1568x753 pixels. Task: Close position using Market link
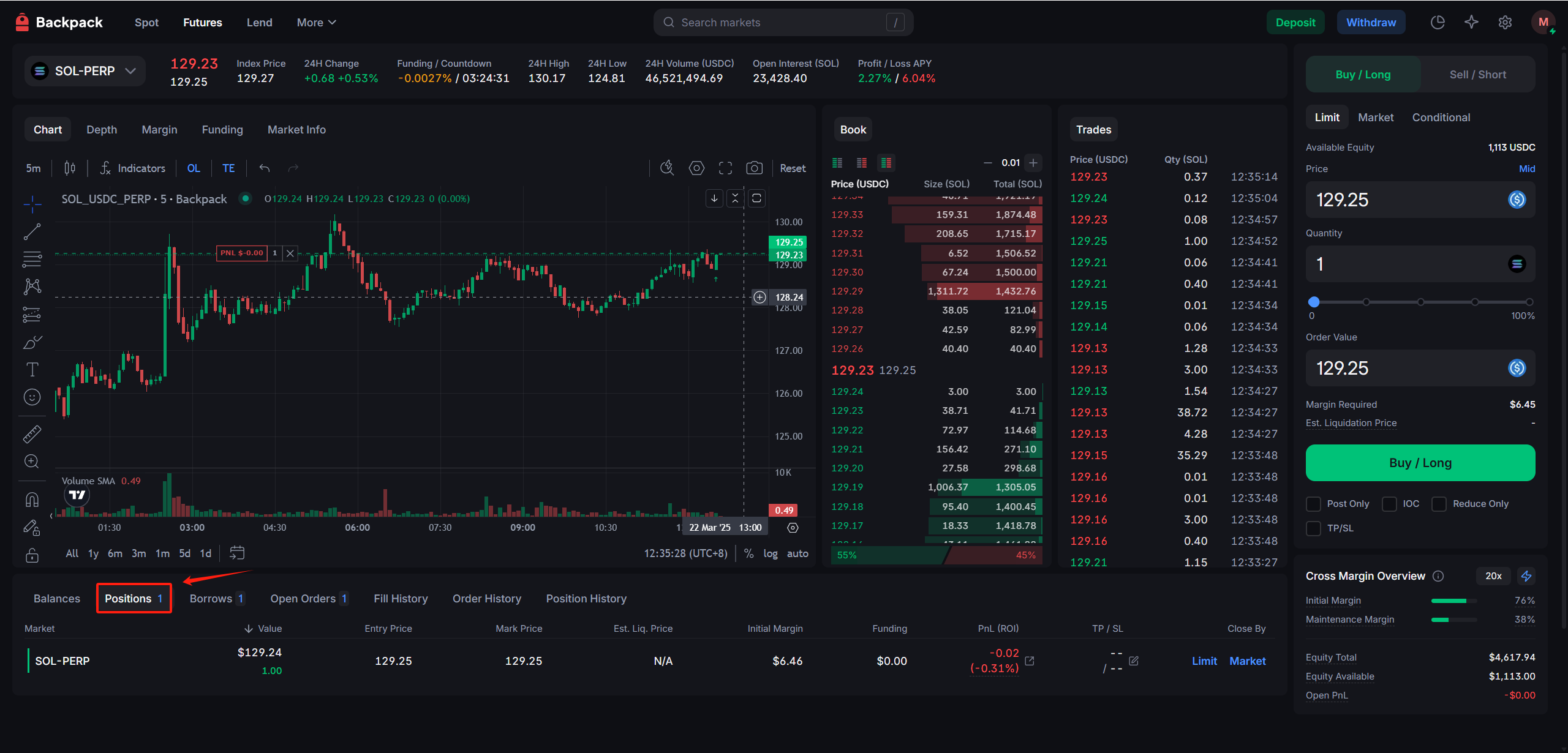tap(1247, 661)
